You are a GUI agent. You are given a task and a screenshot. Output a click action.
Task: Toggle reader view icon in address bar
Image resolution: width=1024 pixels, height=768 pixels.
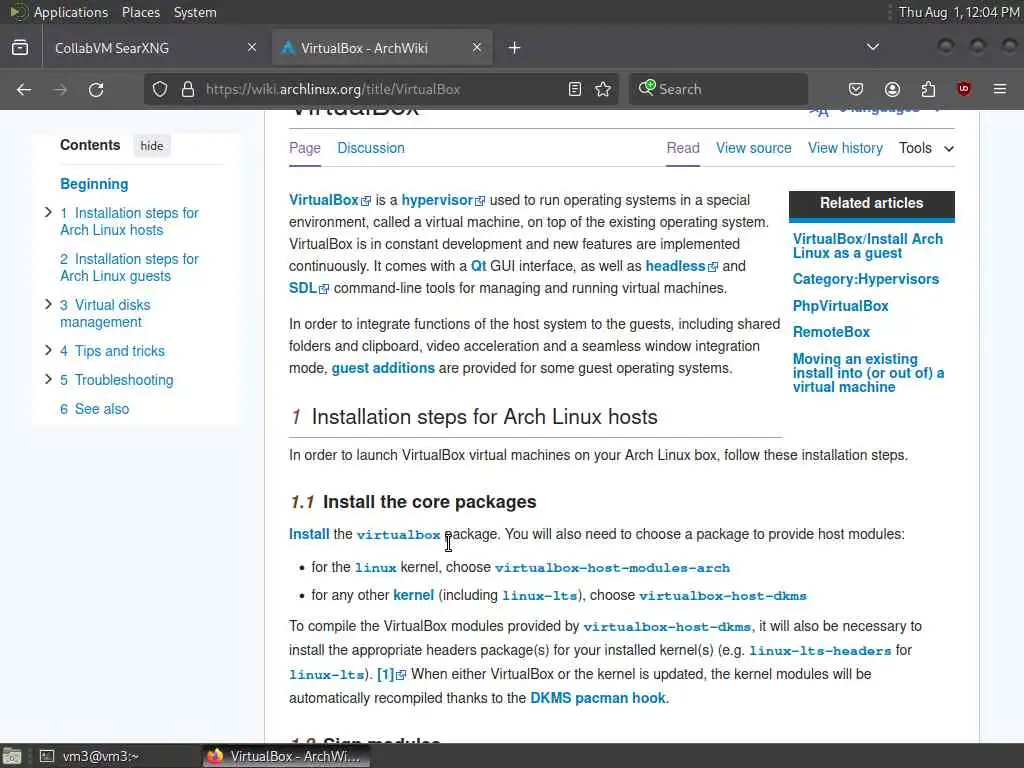575,89
